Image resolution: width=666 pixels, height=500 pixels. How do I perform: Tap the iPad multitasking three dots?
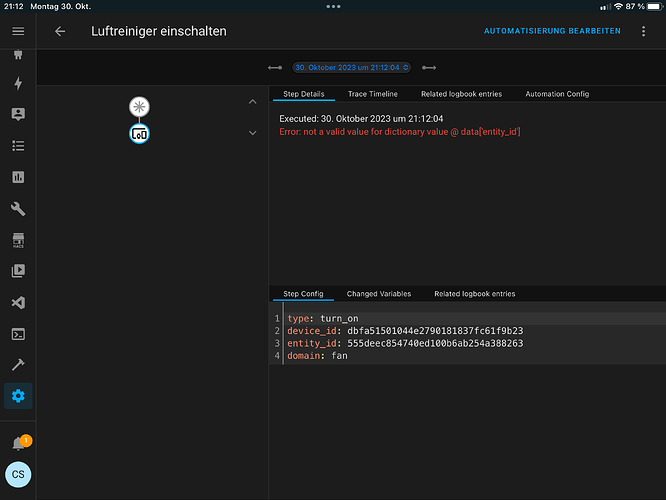333,6
